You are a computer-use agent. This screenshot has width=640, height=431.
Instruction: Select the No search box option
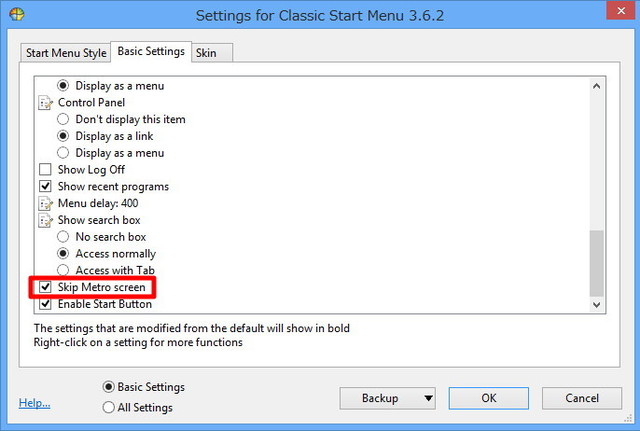click(63, 237)
